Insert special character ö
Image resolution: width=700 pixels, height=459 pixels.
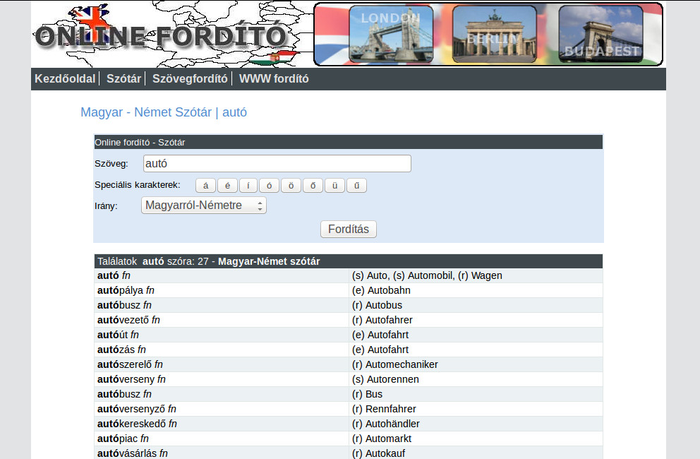coord(291,185)
